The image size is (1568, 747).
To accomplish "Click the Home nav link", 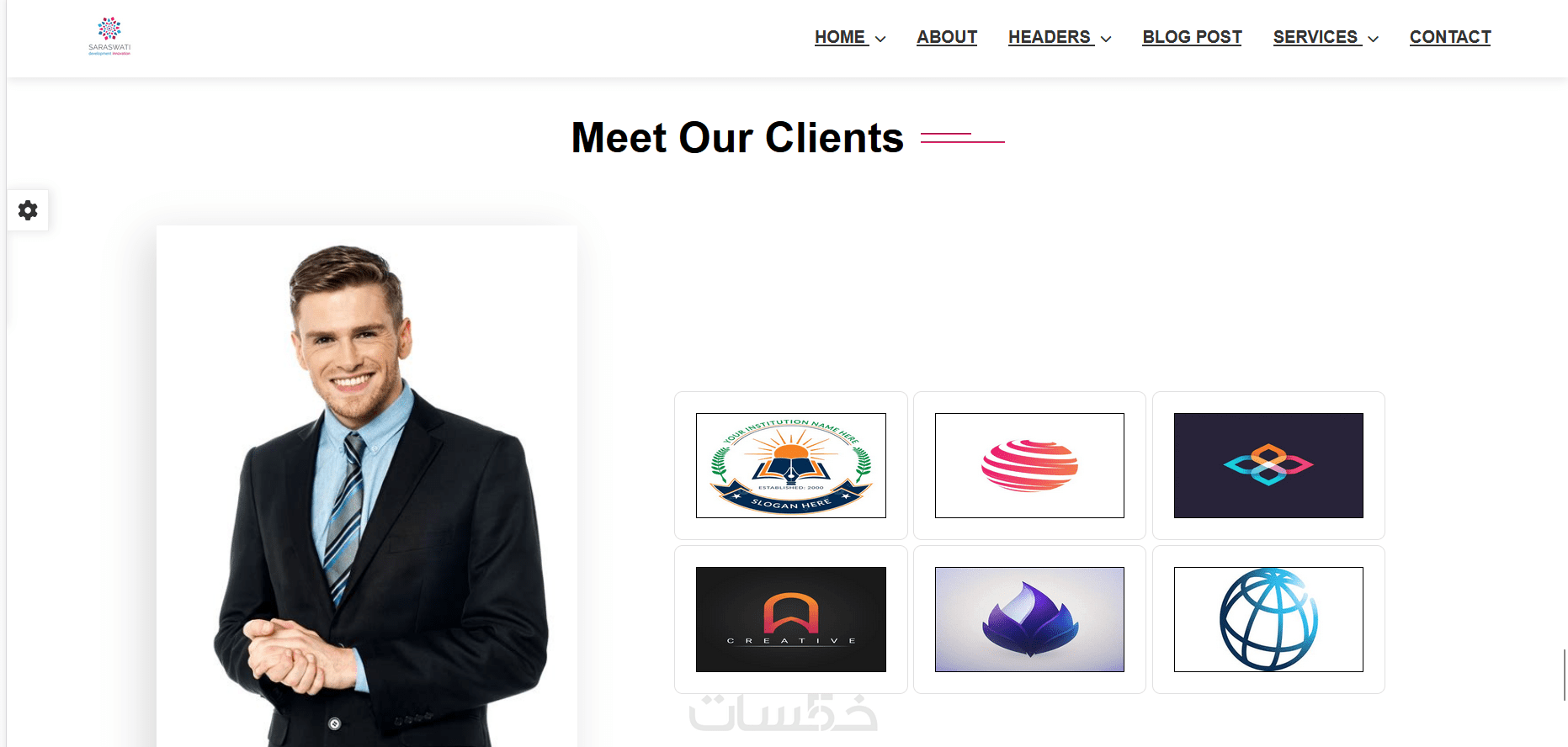I will tap(840, 37).
